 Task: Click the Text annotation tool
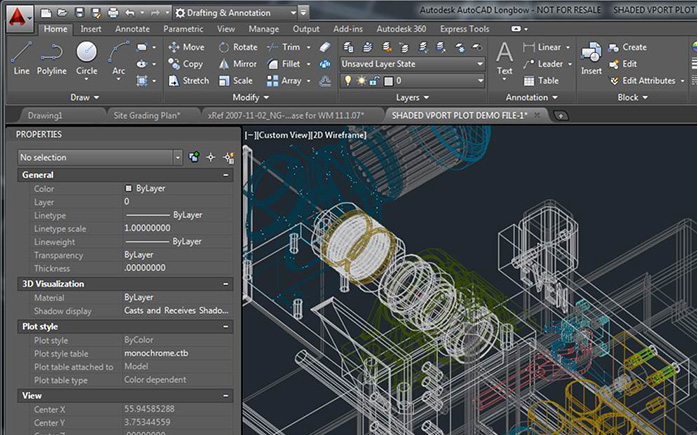coord(504,57)
